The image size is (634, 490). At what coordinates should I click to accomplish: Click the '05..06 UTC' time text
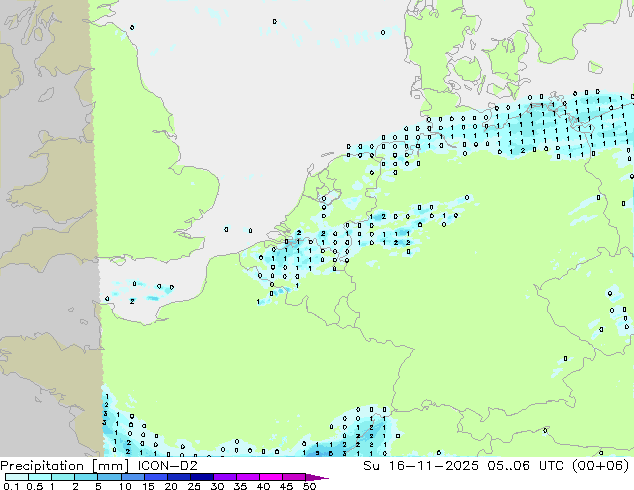[526, 466]
